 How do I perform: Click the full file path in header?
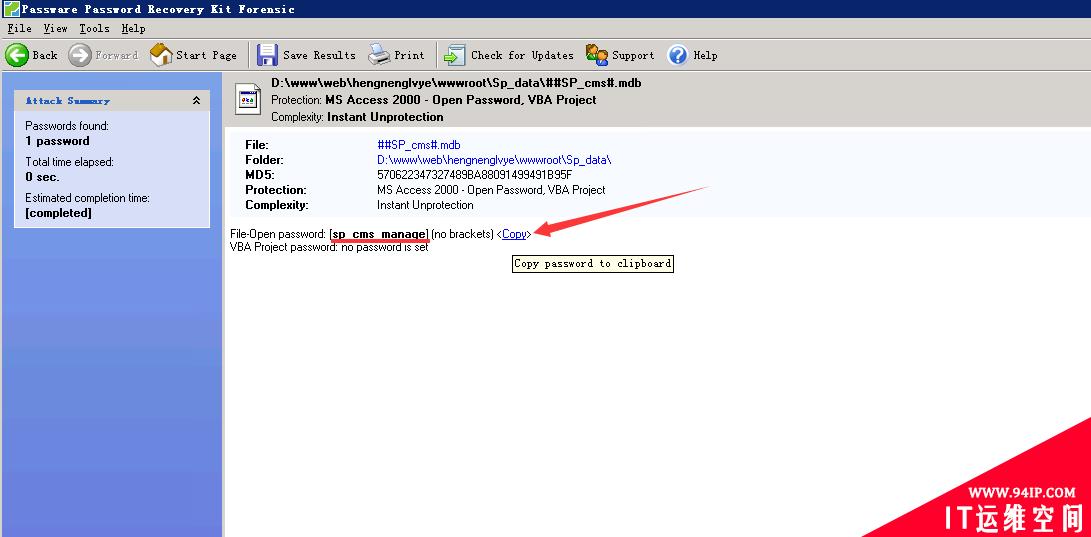456,83
